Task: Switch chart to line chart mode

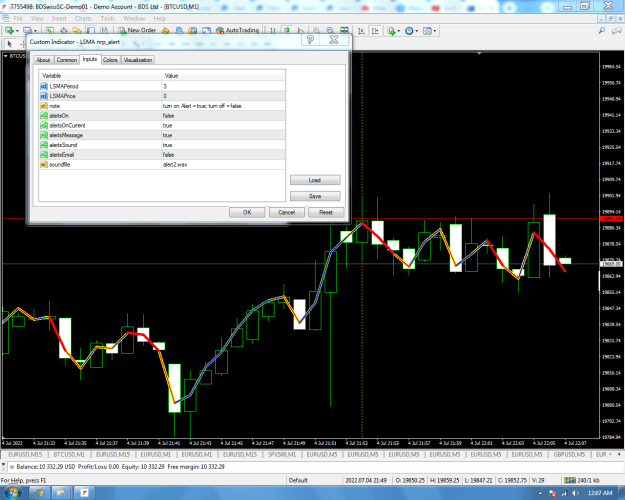Action: (x=301, y=30)
